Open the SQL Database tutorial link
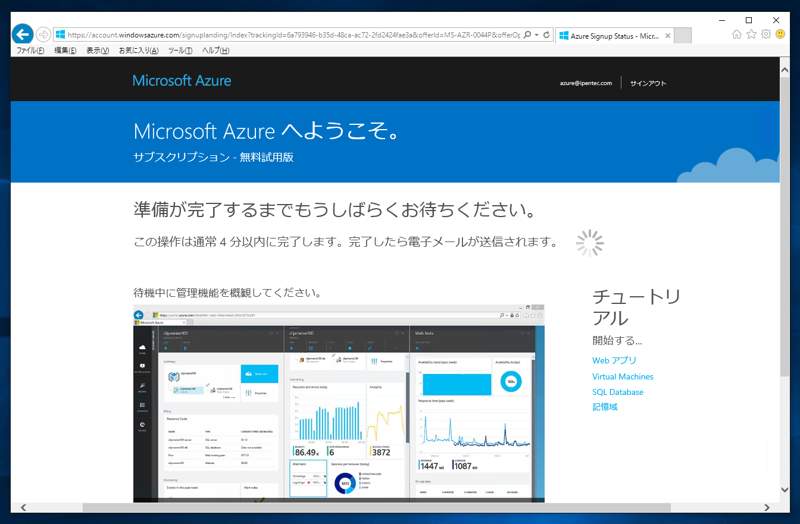800x524 pixels. tap(617, 392)
